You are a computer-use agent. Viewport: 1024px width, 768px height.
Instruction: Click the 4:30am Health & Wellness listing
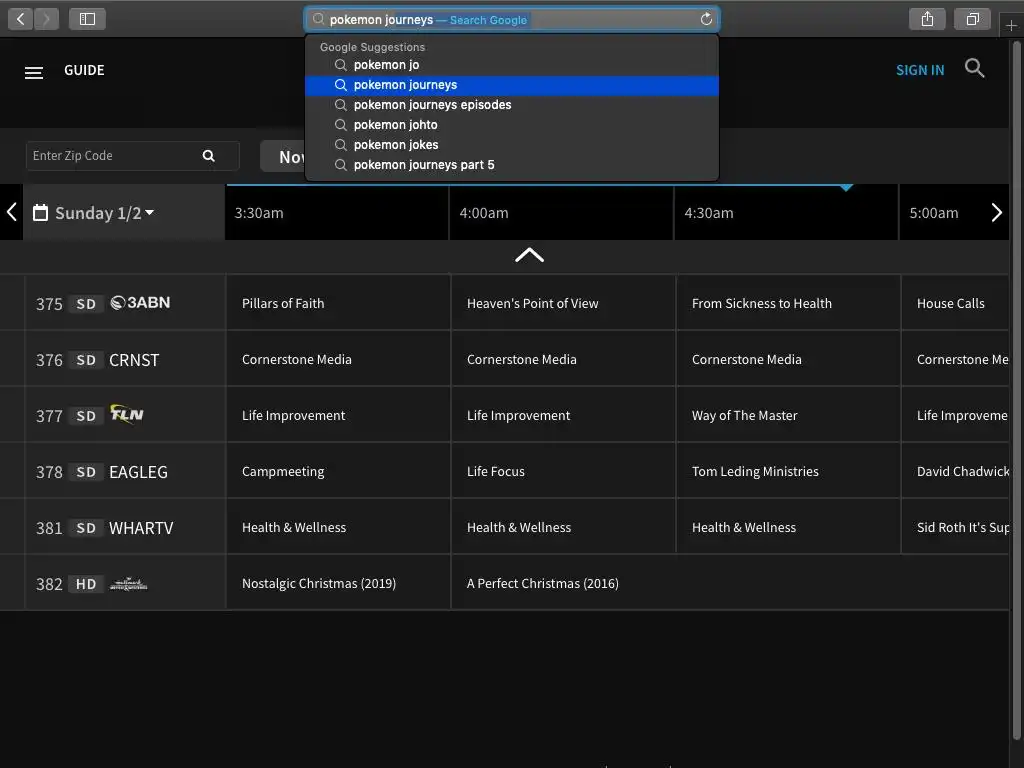point(788,527)
